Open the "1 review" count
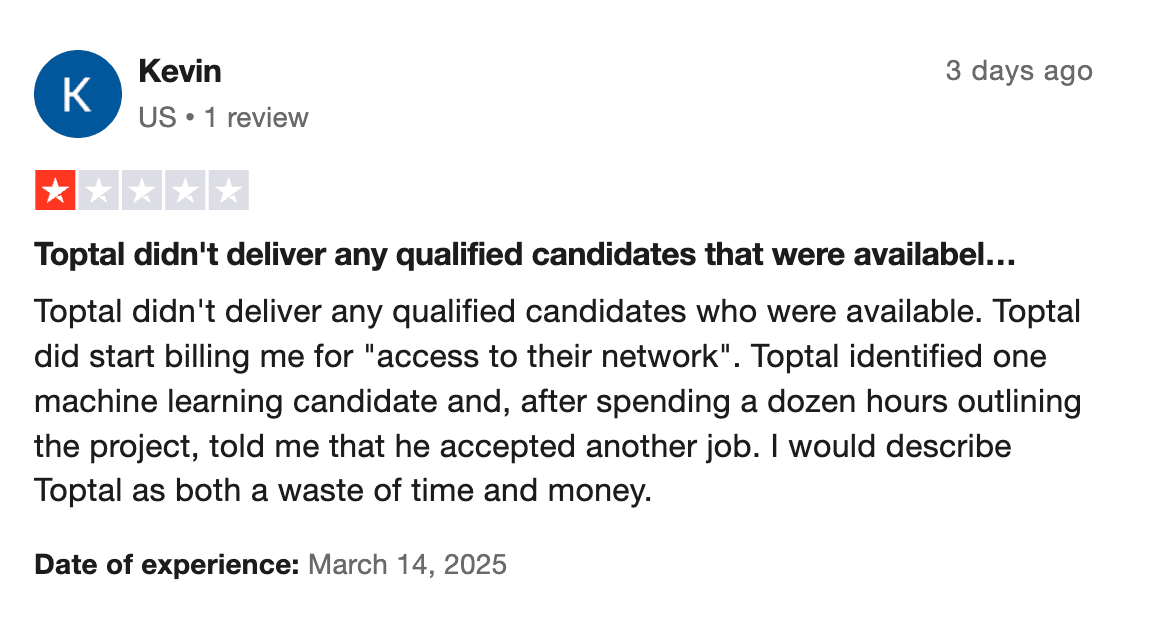Viewport: 1166px width, 628px height. pyautogui.click(x=256, y=118)
